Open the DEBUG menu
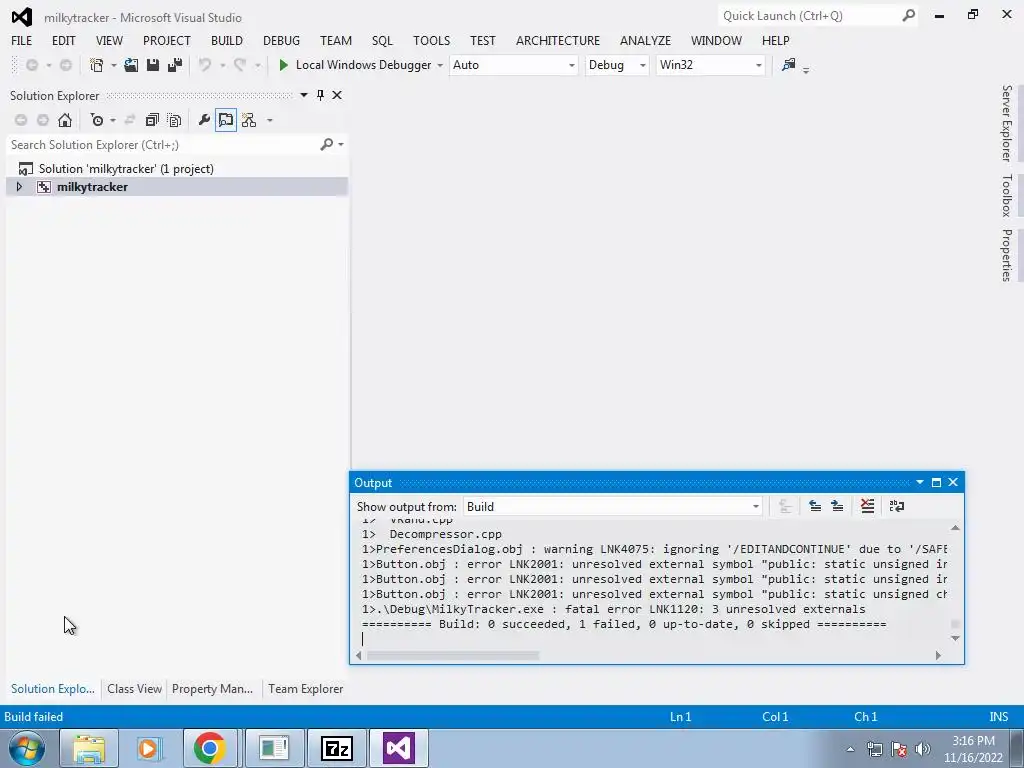Screen dimensions: 1024x768 281,40
